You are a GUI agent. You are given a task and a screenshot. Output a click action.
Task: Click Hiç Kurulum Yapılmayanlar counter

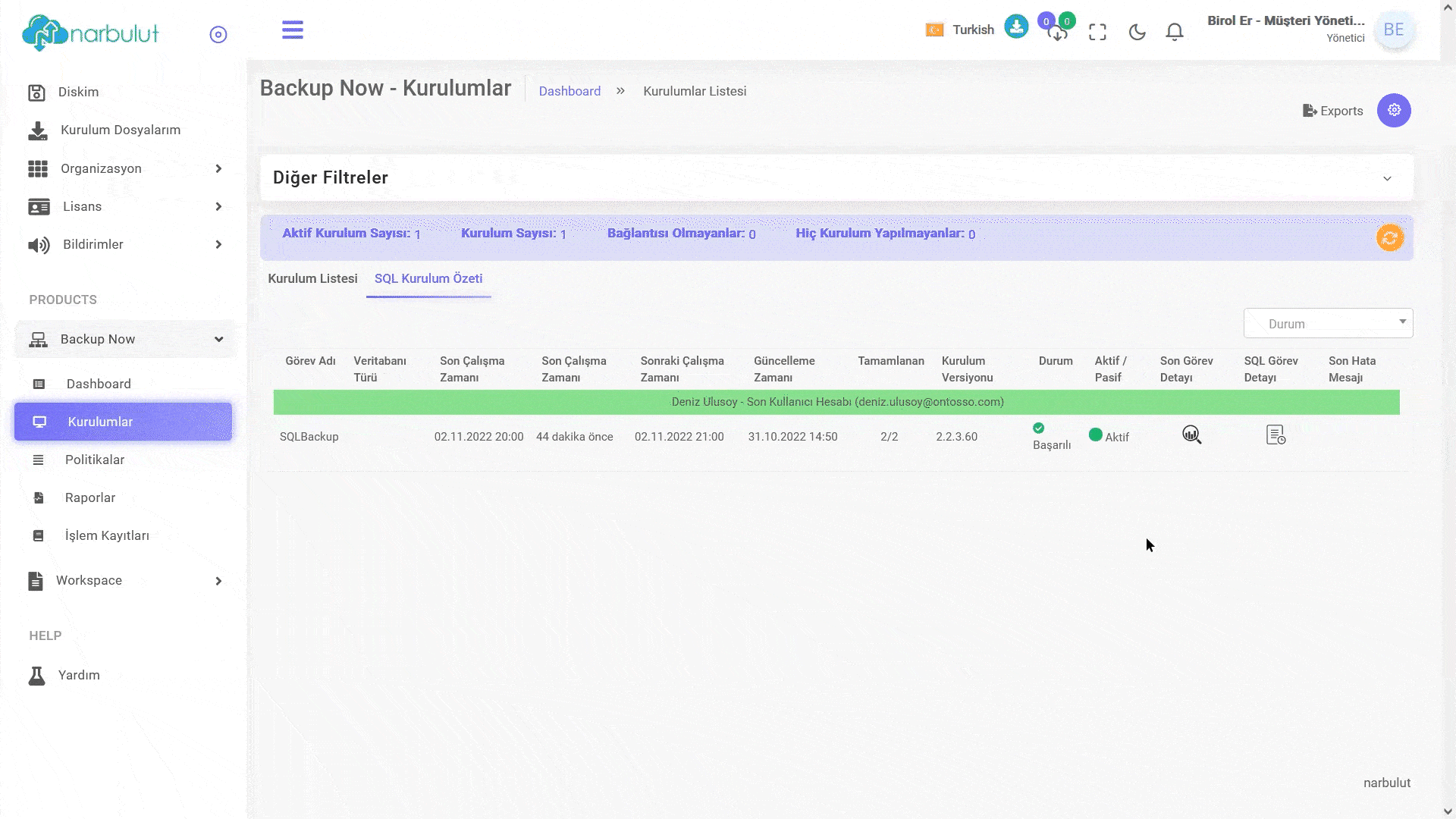[x=885, y=234]
